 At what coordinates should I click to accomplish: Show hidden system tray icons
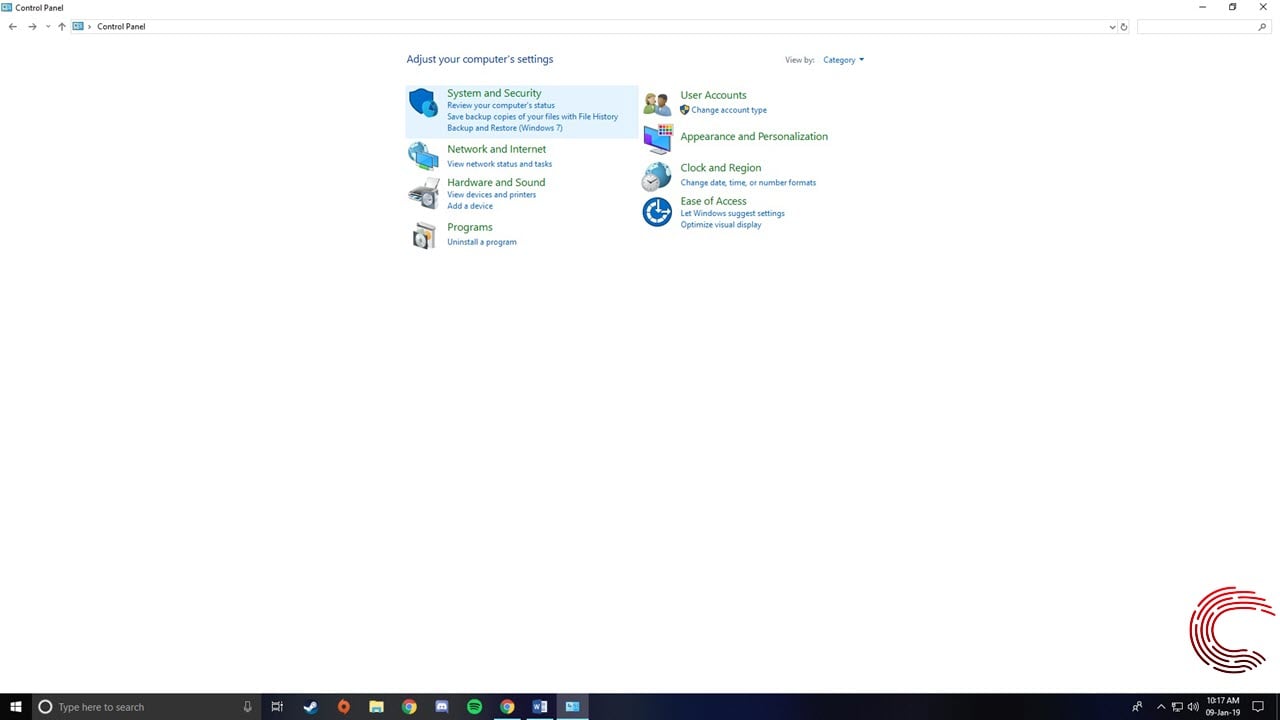coord(1161,707)
